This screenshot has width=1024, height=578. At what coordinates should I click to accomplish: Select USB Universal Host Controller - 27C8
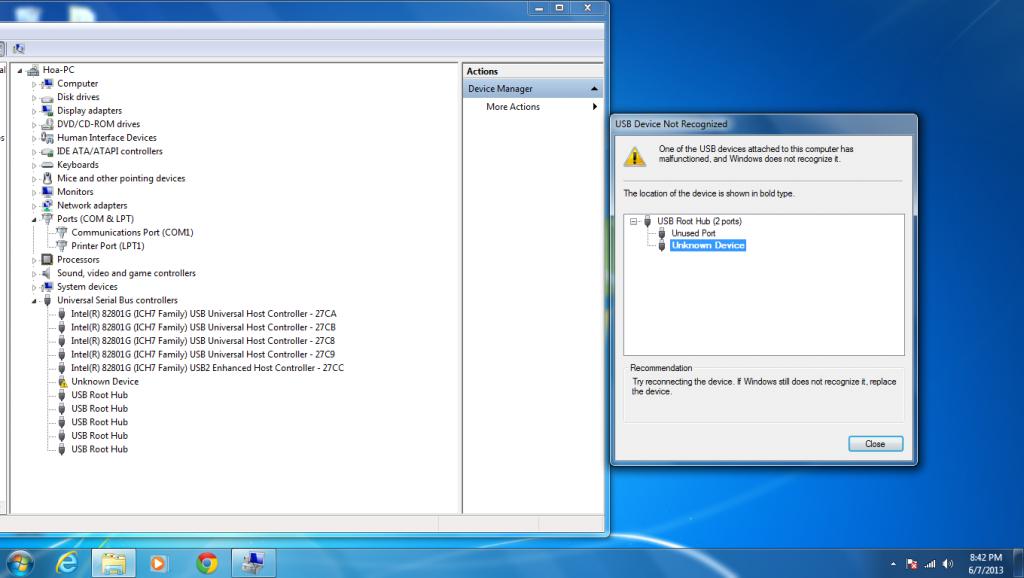202,341
